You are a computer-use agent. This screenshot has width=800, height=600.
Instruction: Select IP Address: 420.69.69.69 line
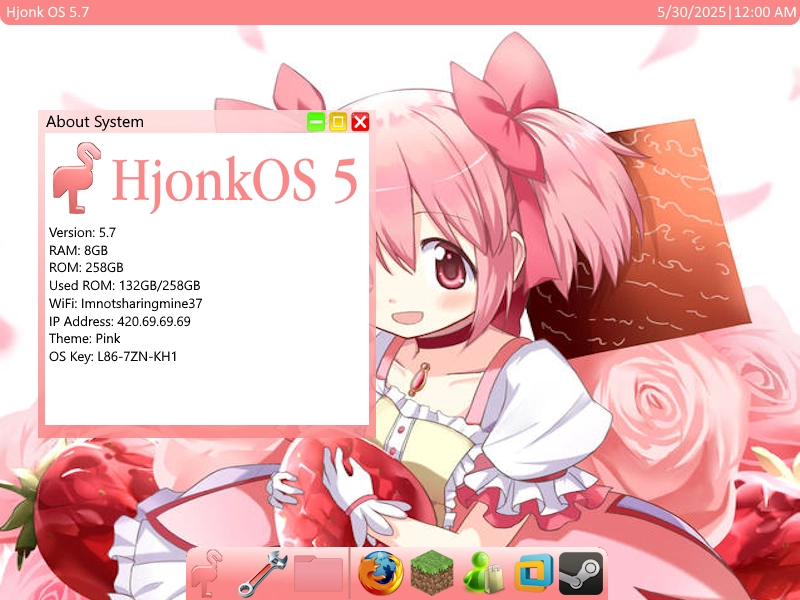pyautogui.click(x=120, y=321)
